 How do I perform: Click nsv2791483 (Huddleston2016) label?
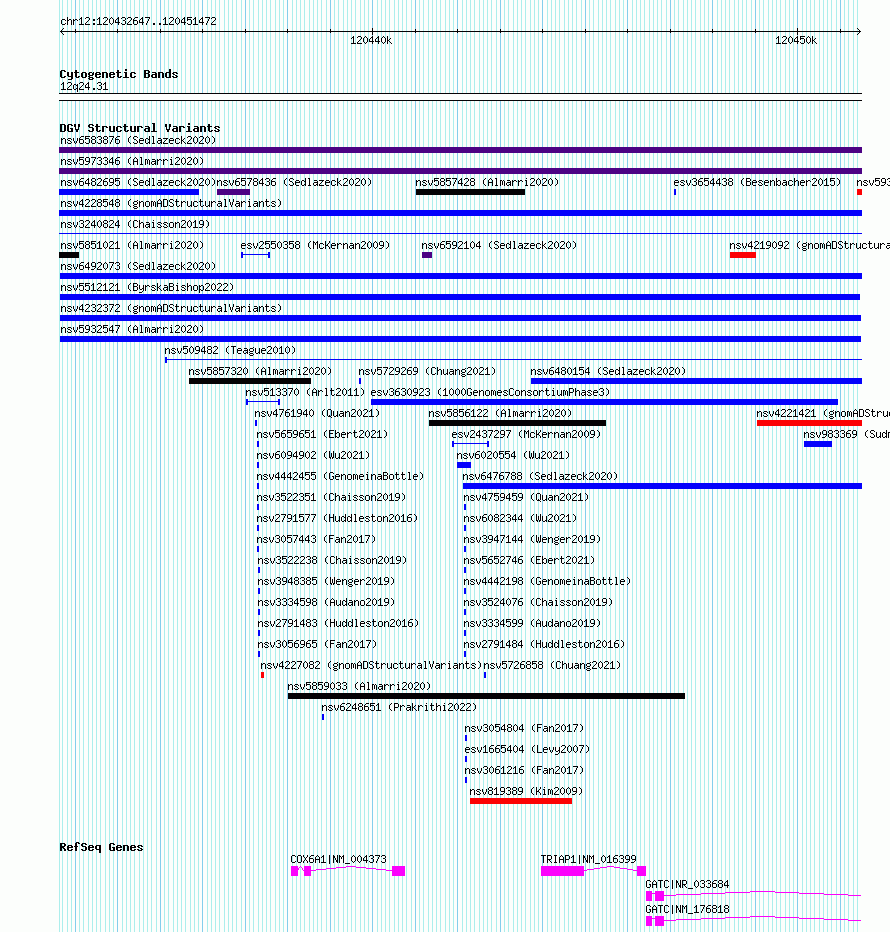(x=338, y=624)
